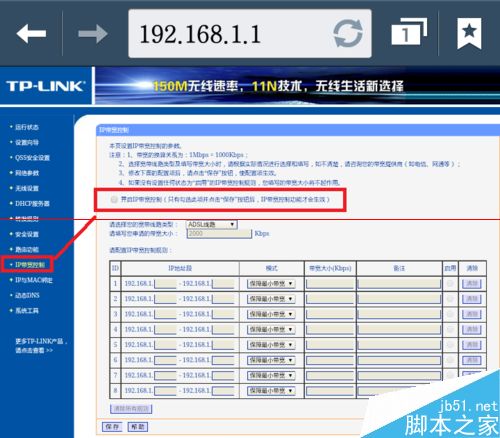
Task: Open the mode dropdown in rule row 2
Action: coord(271,299)
